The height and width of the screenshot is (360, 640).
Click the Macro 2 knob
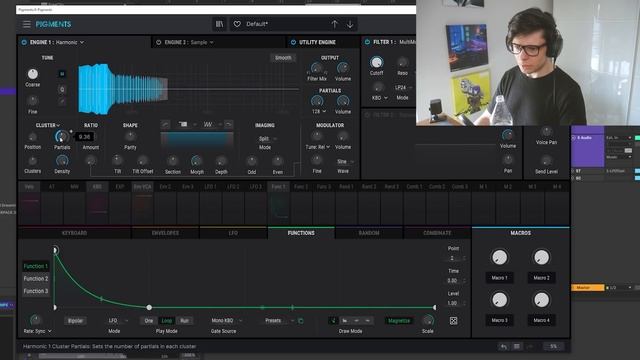(542, 258)
